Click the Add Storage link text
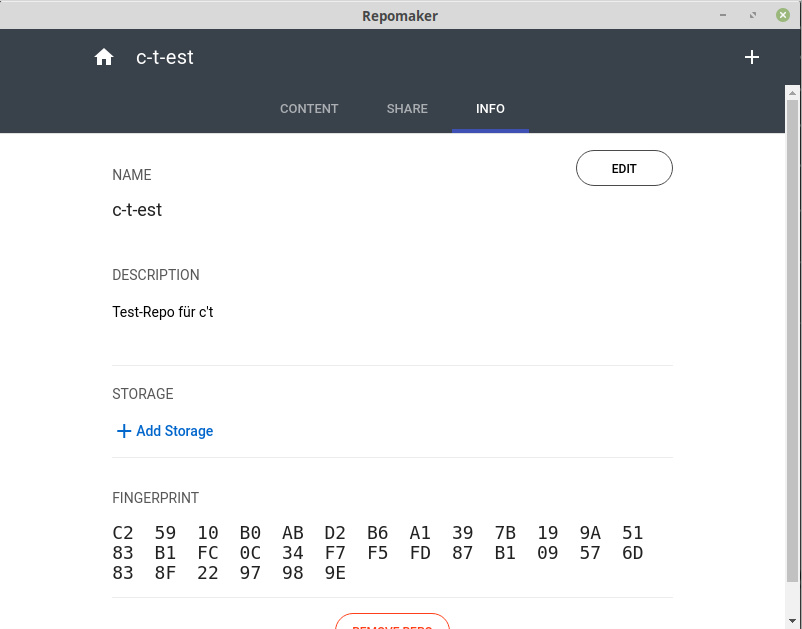Image resolution: width=802 pixels, height=629 pixels. click(x=174, y=431)
